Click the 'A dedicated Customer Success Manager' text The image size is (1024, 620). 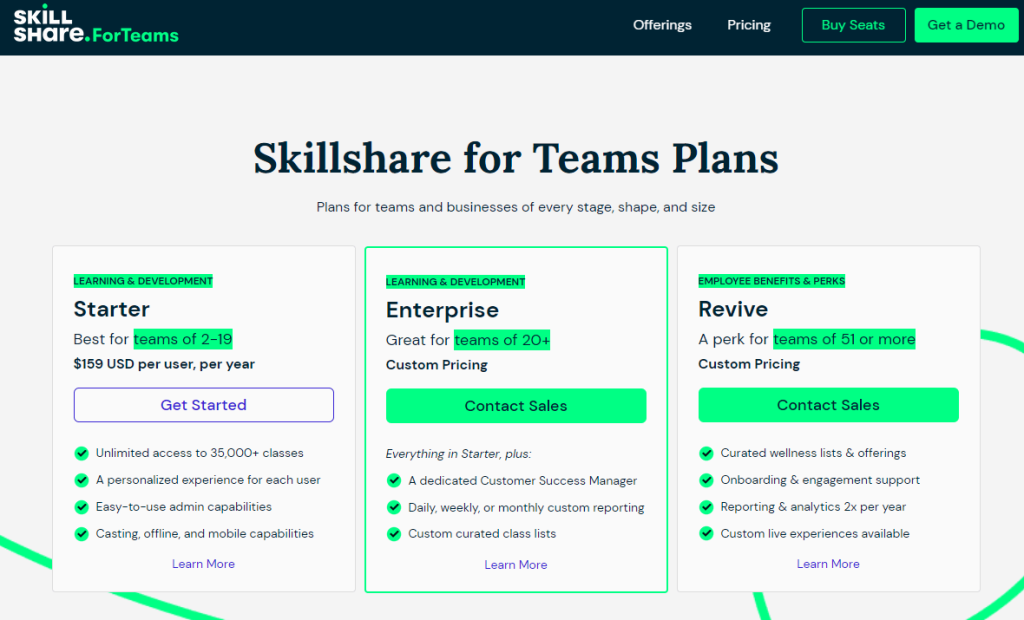522,480
